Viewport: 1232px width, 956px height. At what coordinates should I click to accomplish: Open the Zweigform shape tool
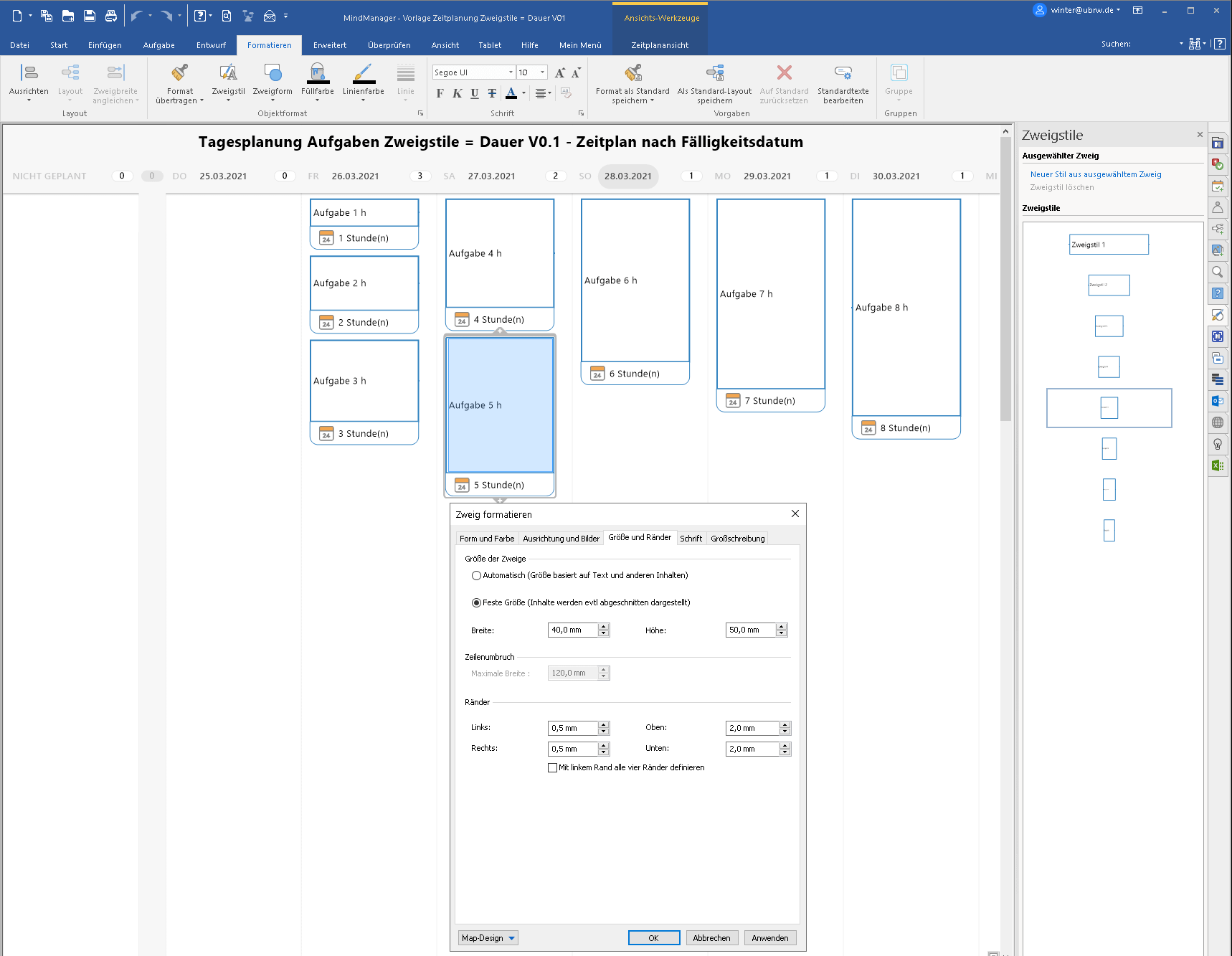[x=273, y=72]
